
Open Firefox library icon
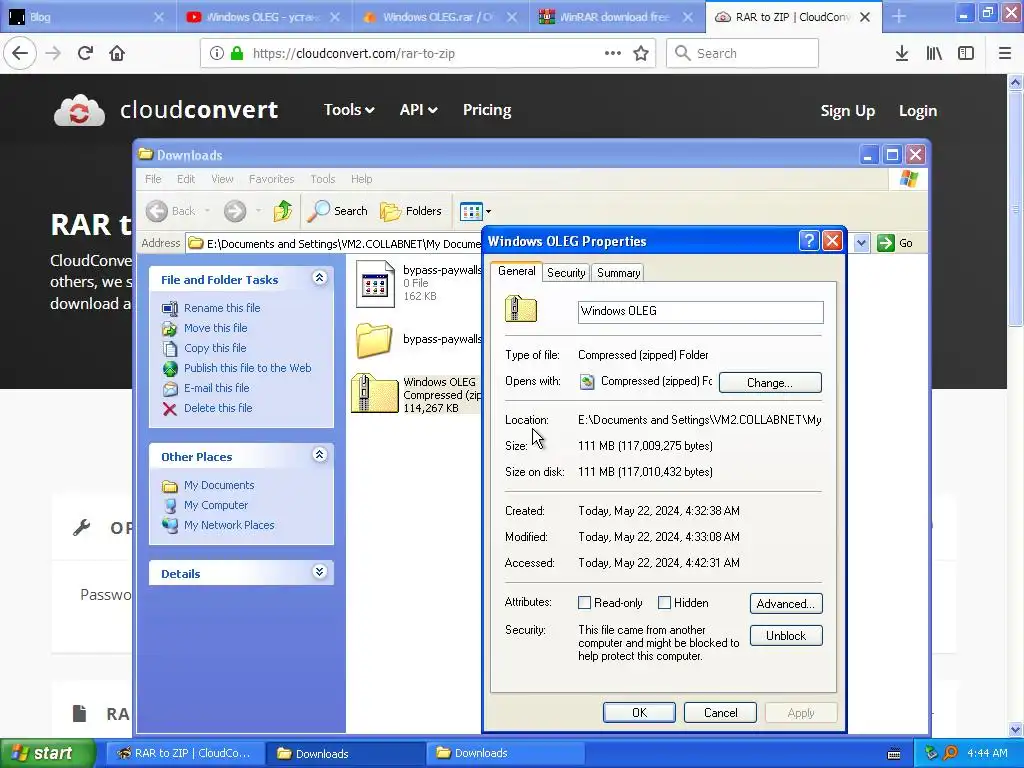(934, 53)
